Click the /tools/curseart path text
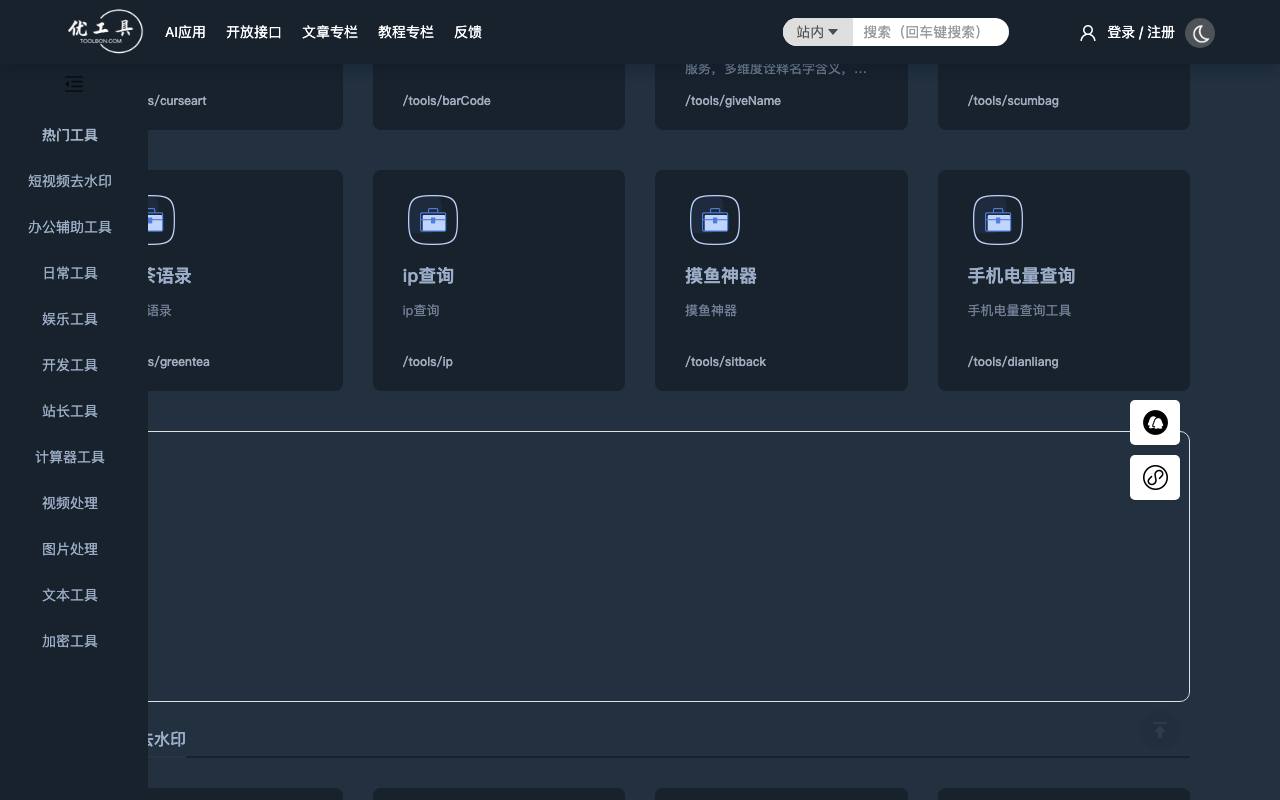Image resolution: width=1280 pixels, height=800 pixels. pyautogui.click(x=178, y=101)
